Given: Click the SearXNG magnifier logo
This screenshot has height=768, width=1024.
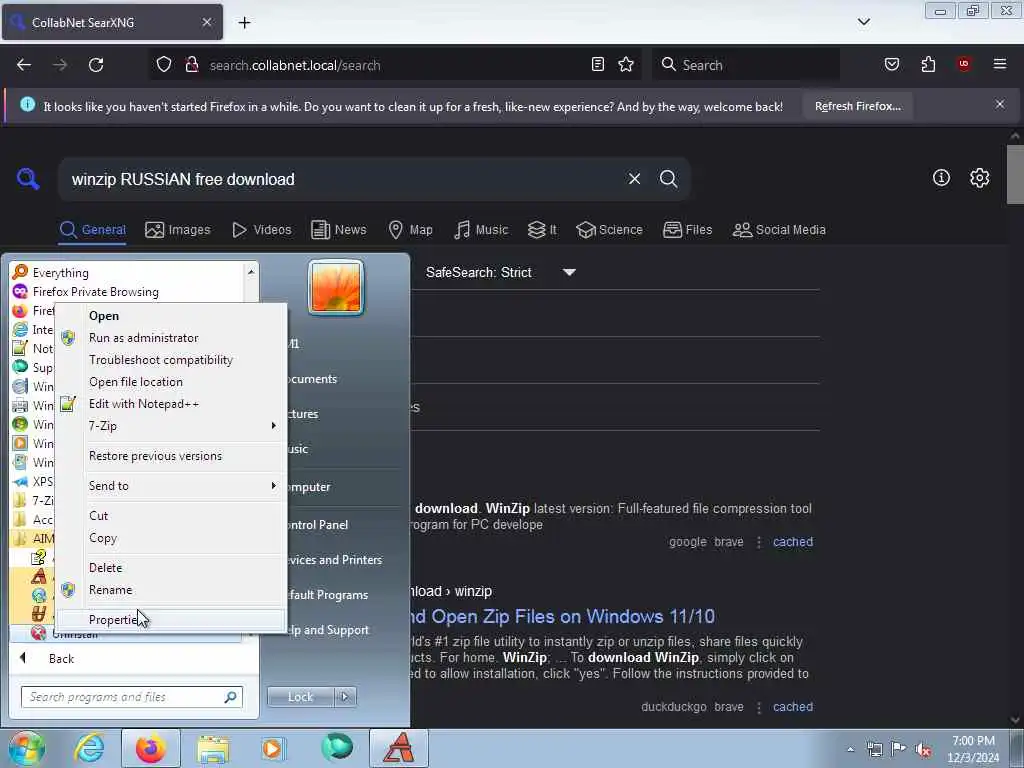Looking at the screenshot, I should tap(28, 178).
